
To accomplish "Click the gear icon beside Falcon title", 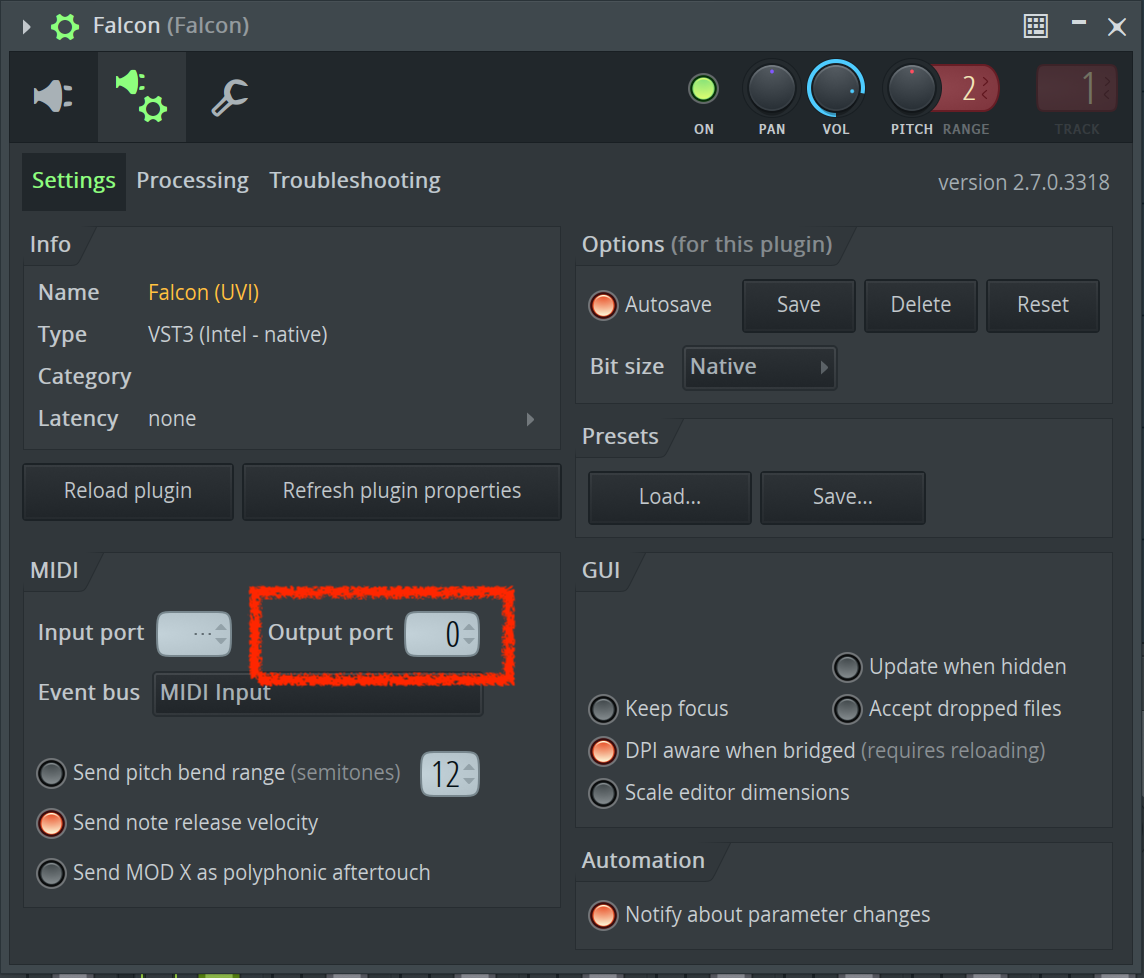I will [x=65, y=26].
